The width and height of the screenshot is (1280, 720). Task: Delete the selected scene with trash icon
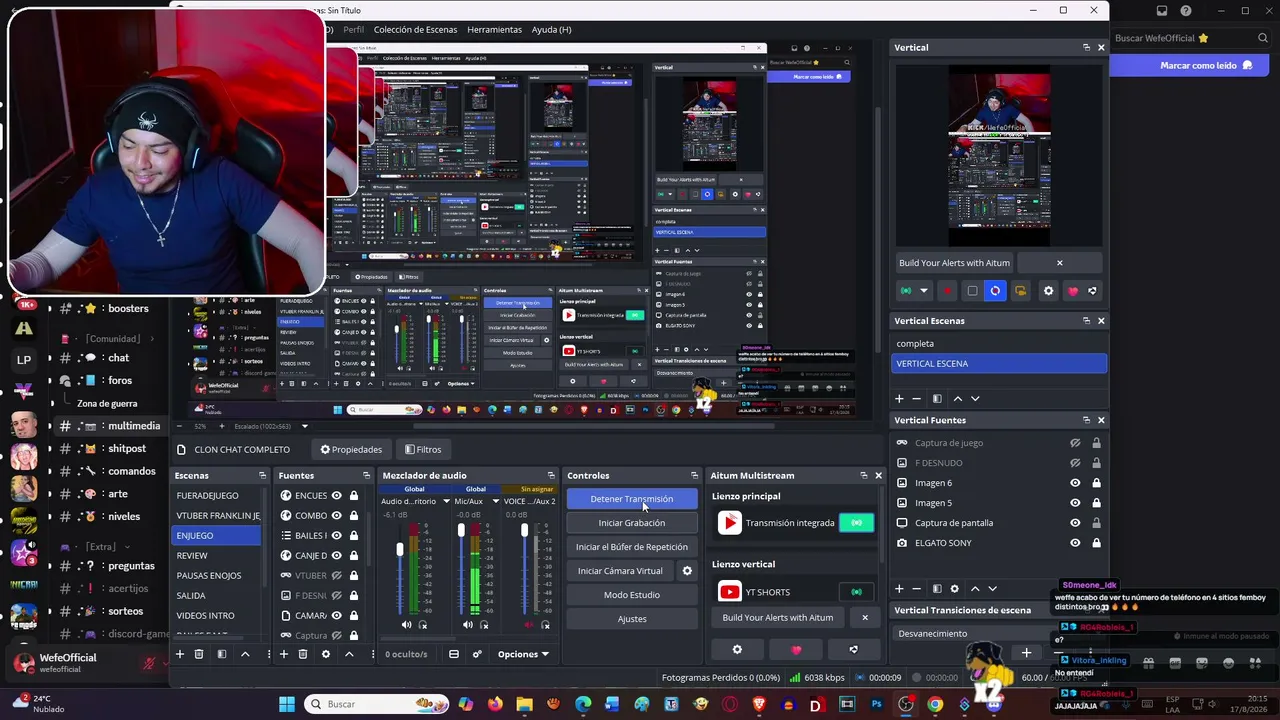click(199, 654)
